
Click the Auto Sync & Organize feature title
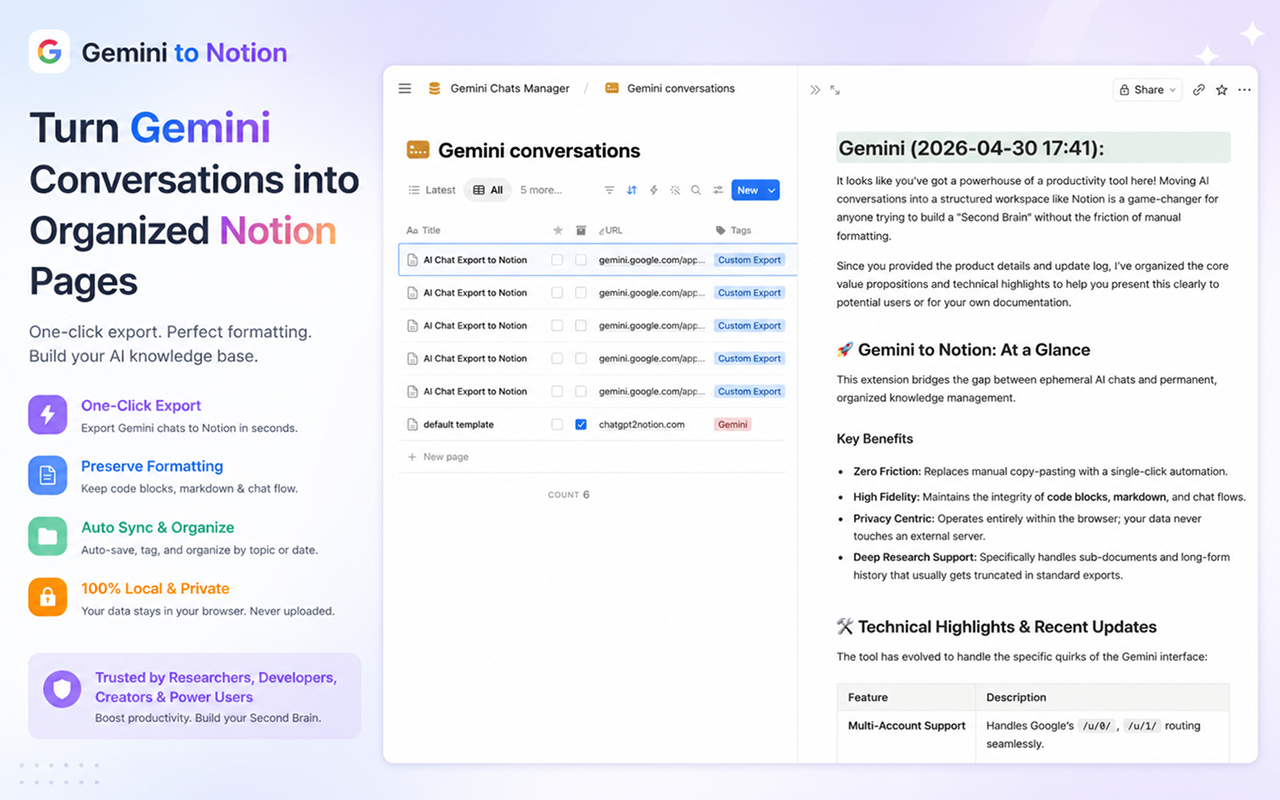point(157,528)
